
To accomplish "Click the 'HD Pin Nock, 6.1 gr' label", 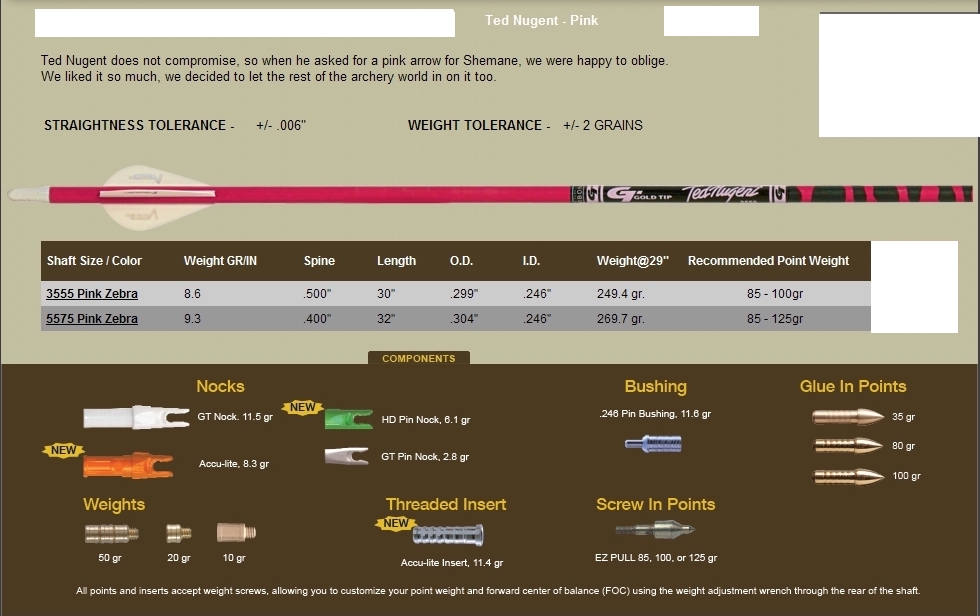I will (426, 420).
